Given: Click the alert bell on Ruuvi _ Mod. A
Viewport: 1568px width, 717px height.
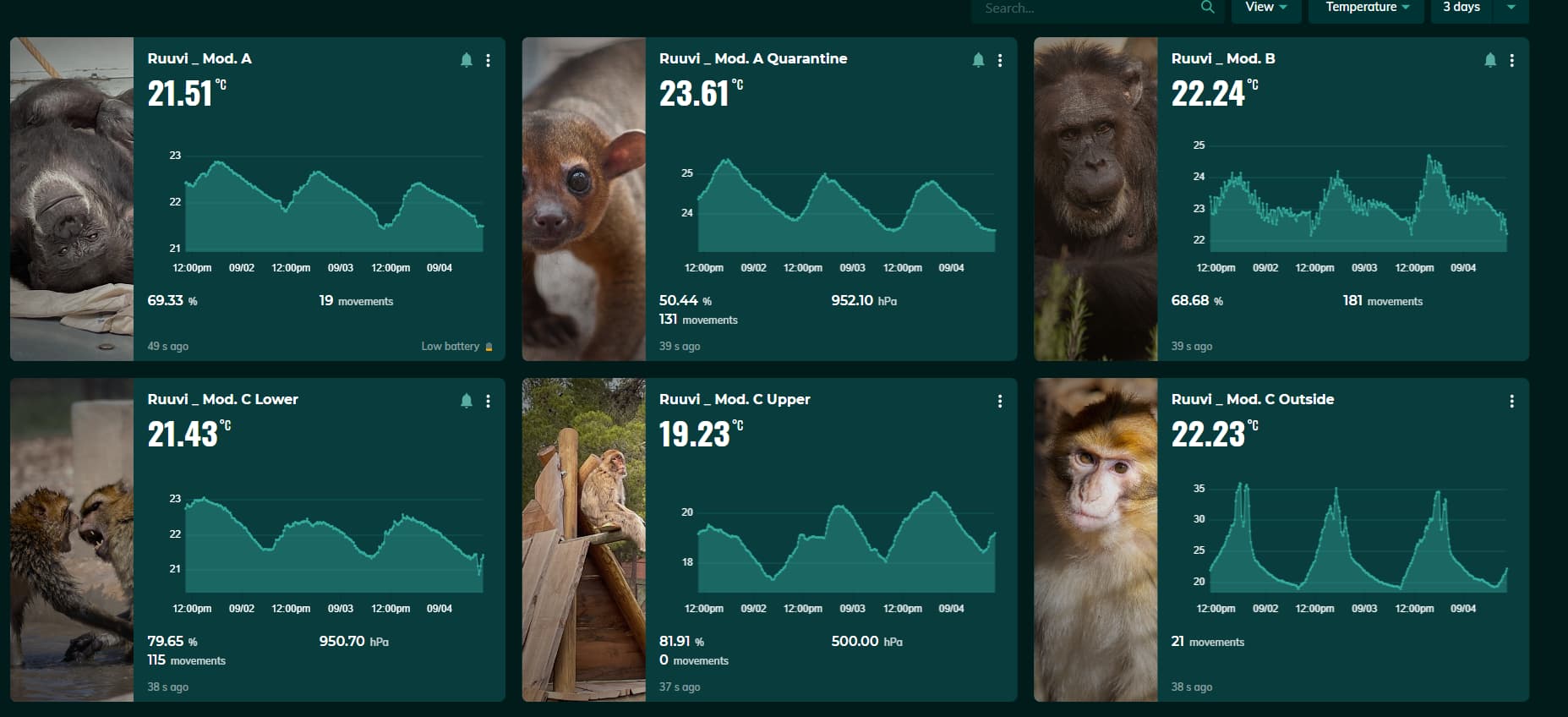Looking at the screenshot, I should (466, 60).
